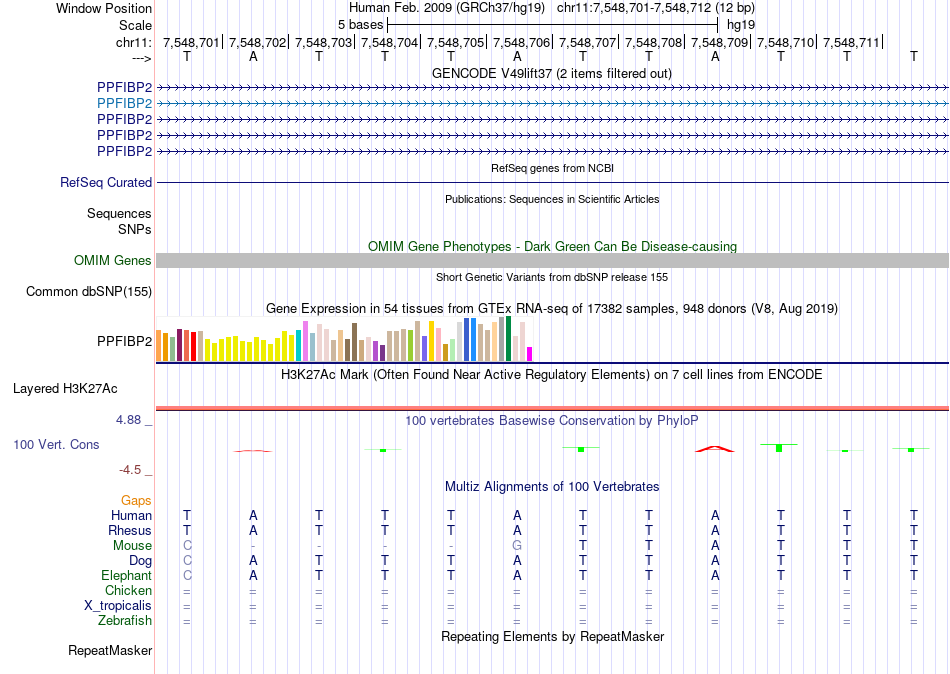
Task: Click the OMIM Gene Phenotypes track title
Action: point(552,246)
